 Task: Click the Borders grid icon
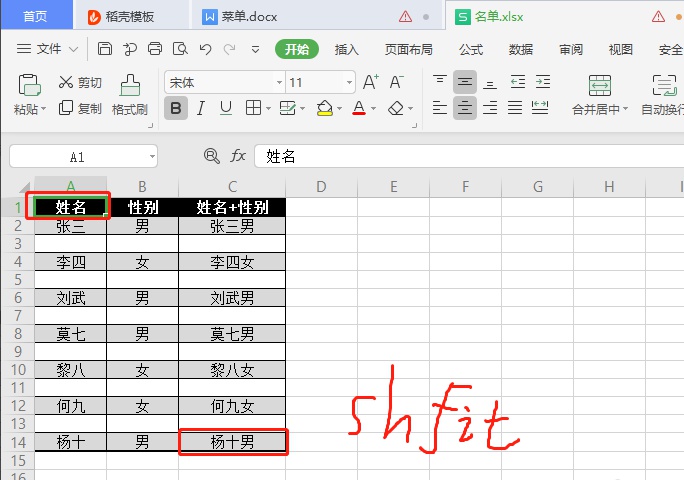coord(253,108)
